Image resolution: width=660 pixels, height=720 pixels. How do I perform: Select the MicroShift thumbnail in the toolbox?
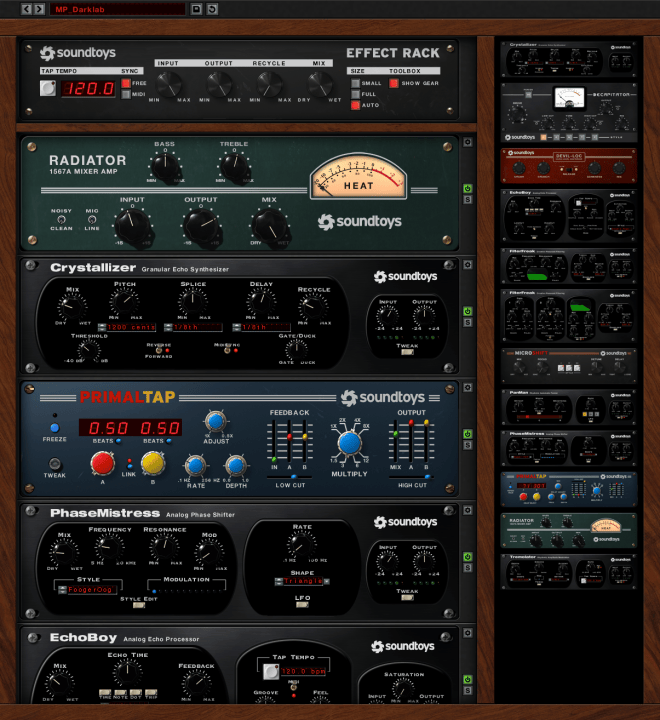[x=569, y=366]
